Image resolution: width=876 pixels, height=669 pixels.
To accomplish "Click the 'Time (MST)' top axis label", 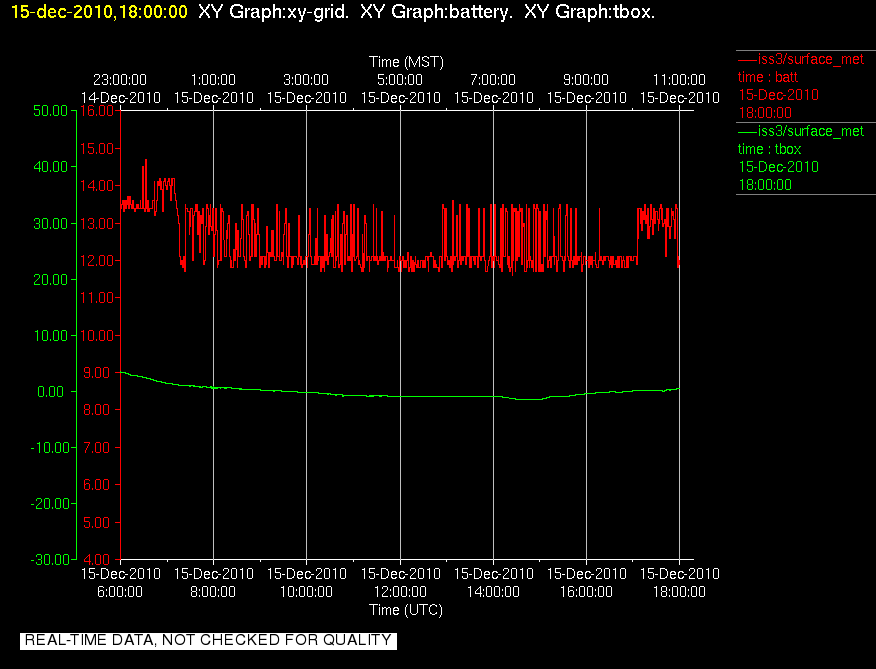I will [x=406, y=61].
